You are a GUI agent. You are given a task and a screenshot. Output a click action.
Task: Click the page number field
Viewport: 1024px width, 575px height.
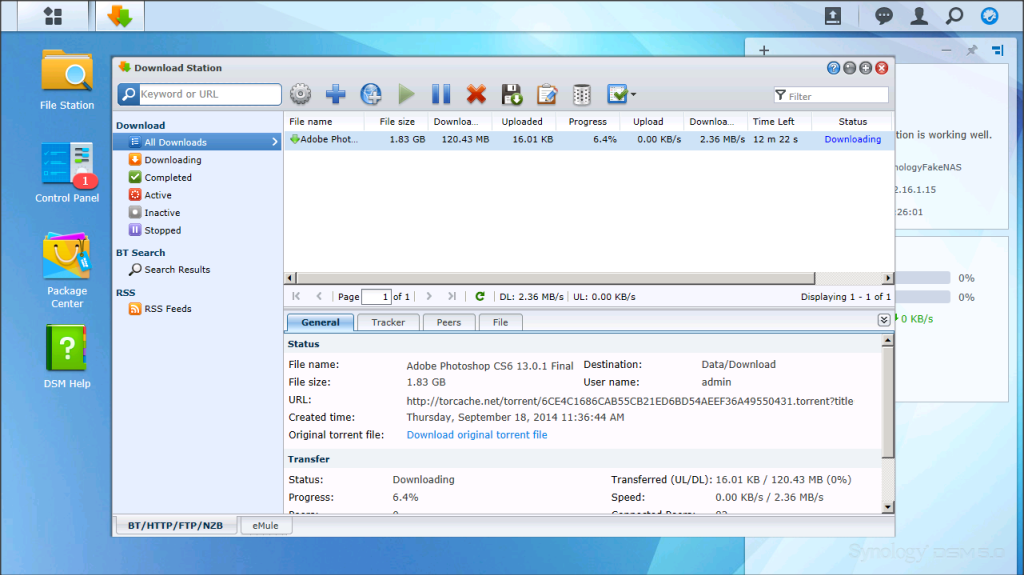[376, 297]
